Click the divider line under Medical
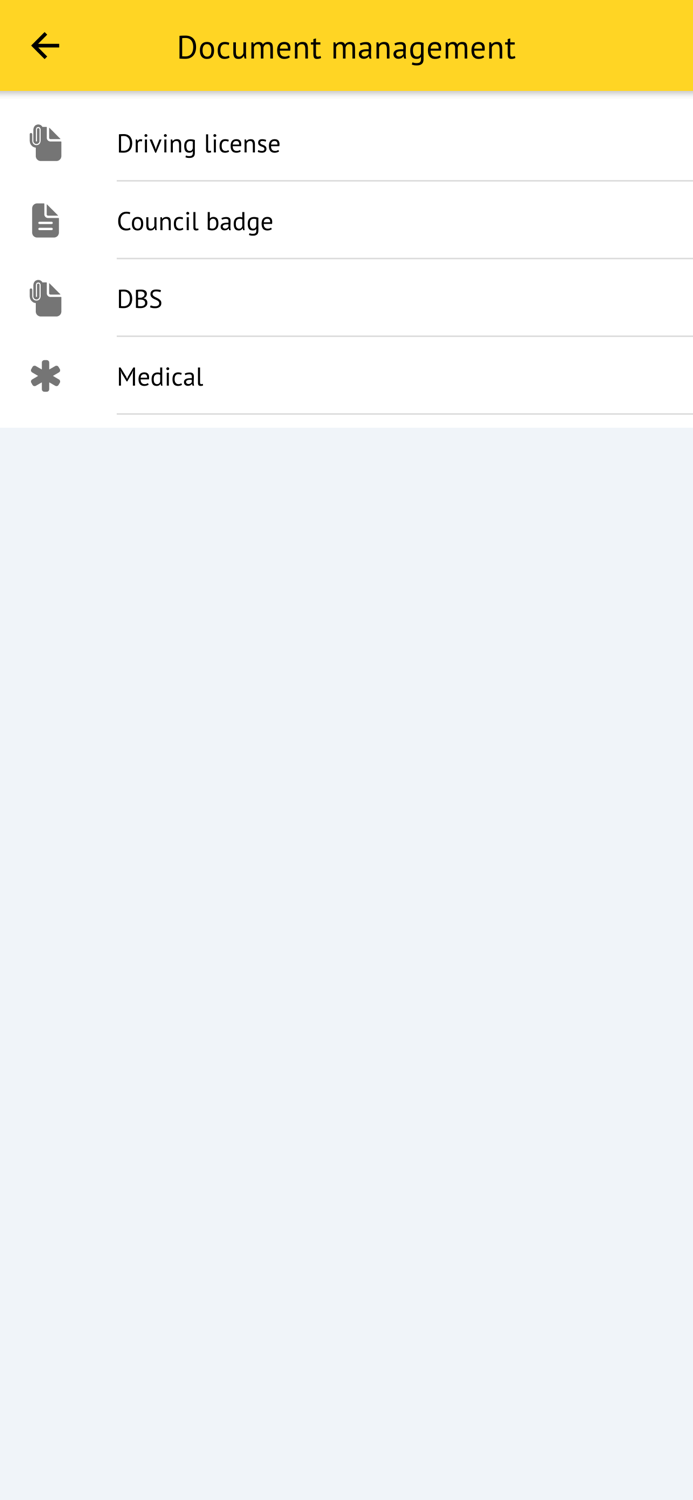This screenshot has width=693, height=1500. pos(405,414)
